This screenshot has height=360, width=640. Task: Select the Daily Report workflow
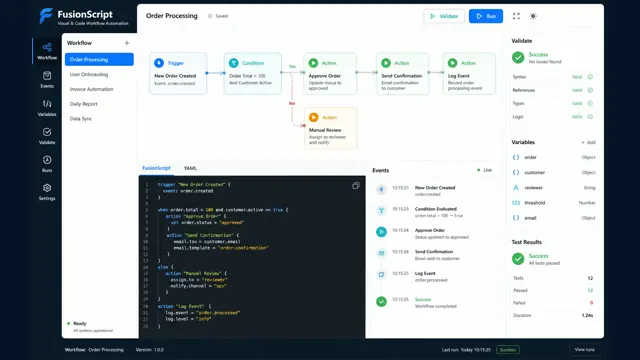click(84, 104)
